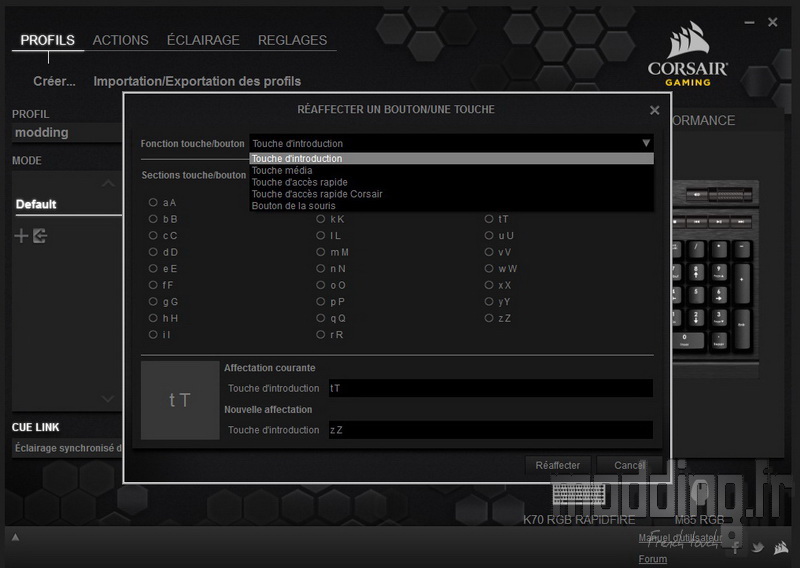The width and height of the screenshot is (800, 568).
Task: Select the tT radio button
Action: coord(489,219)
